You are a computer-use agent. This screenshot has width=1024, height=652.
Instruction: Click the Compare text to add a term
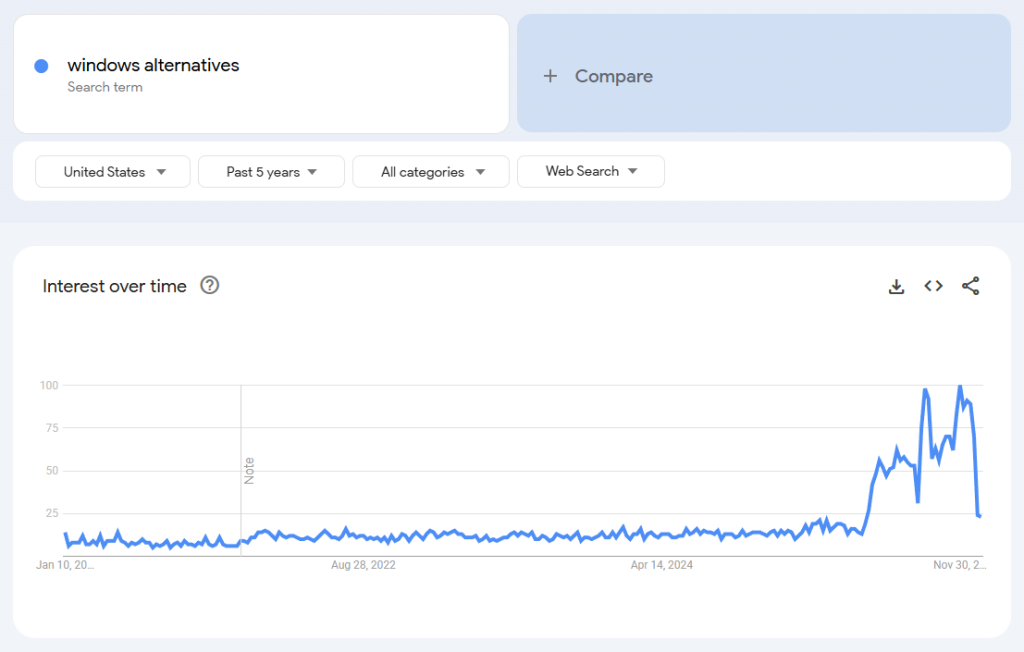(x=613, y=76)
